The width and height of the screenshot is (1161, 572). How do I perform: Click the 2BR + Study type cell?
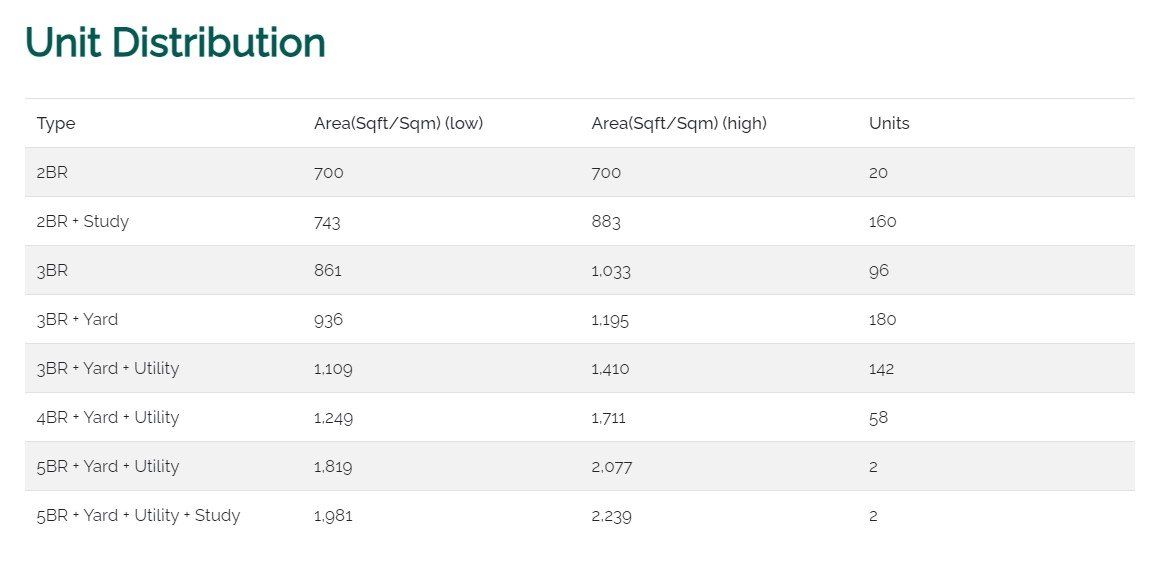pyautogui.click(x=83, y=222)
